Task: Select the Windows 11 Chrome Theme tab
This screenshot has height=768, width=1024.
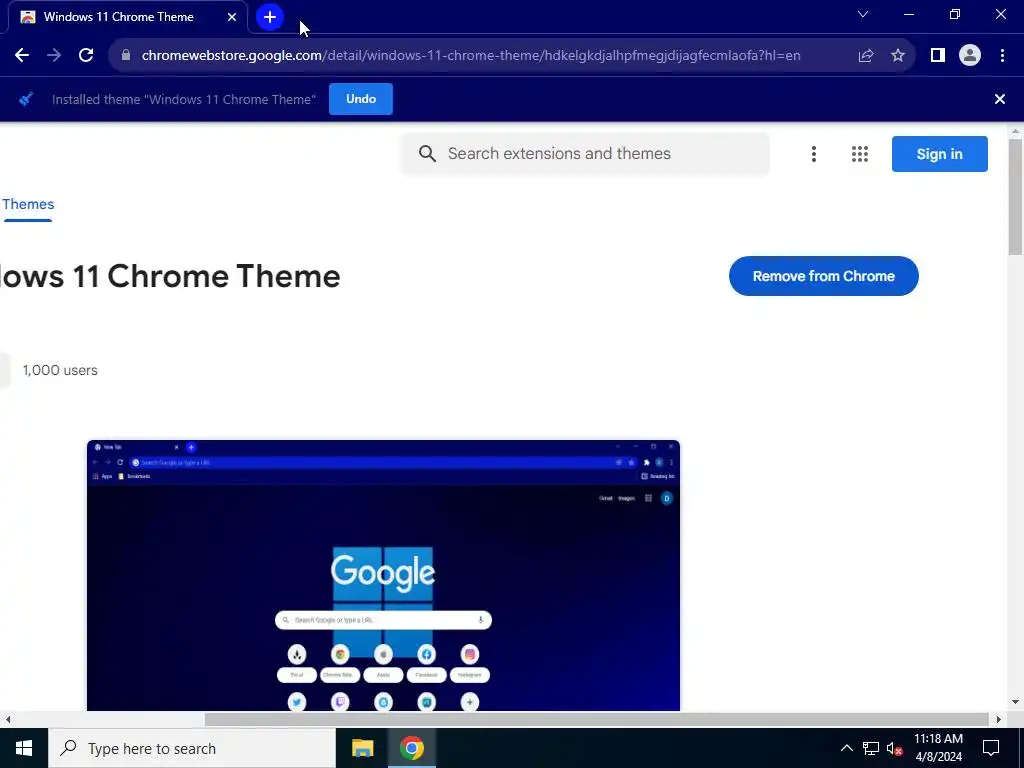Action: click(x=127, y=17)
